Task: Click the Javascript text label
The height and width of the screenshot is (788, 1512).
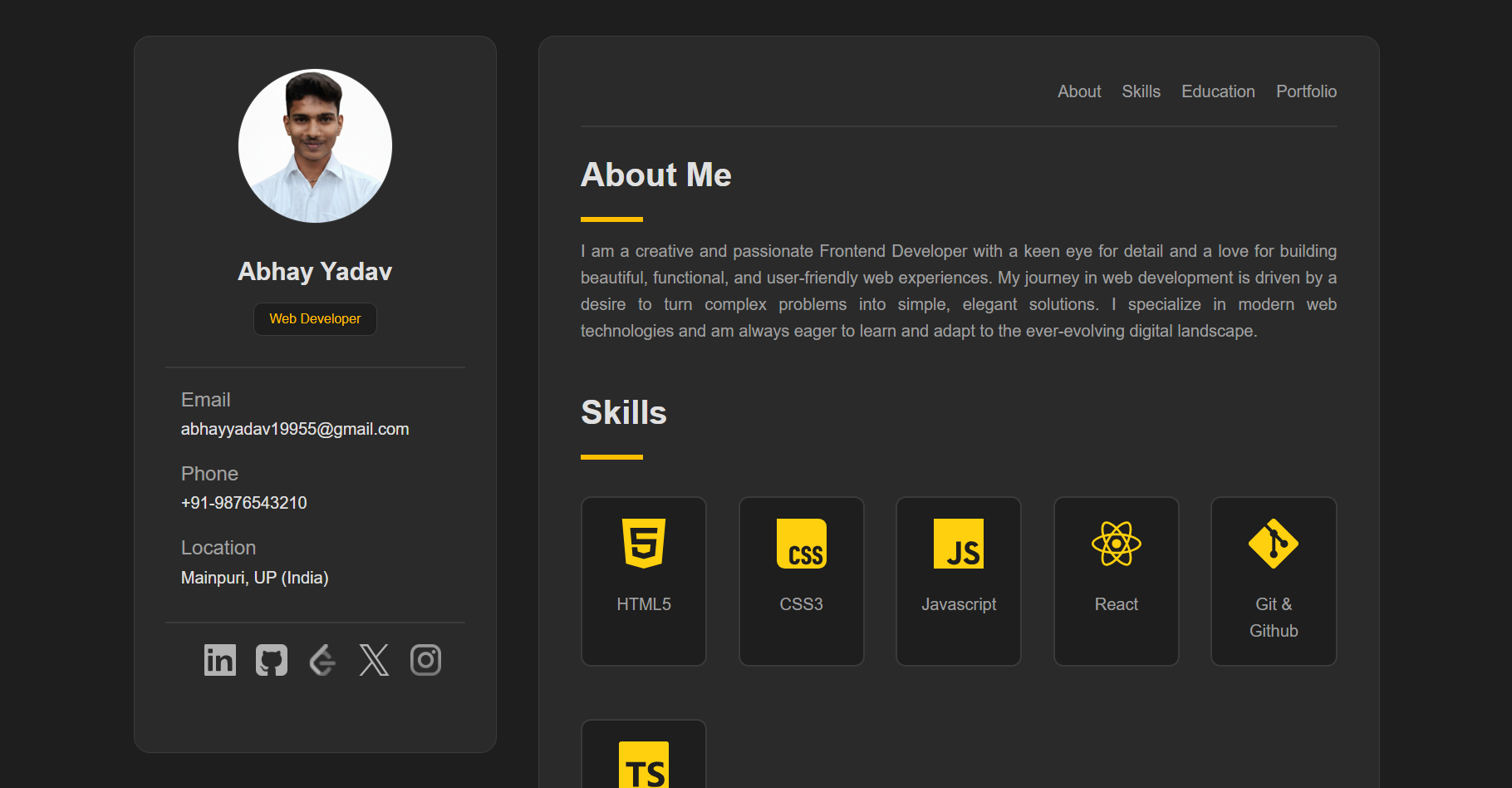Action: (x=959, y=604)
